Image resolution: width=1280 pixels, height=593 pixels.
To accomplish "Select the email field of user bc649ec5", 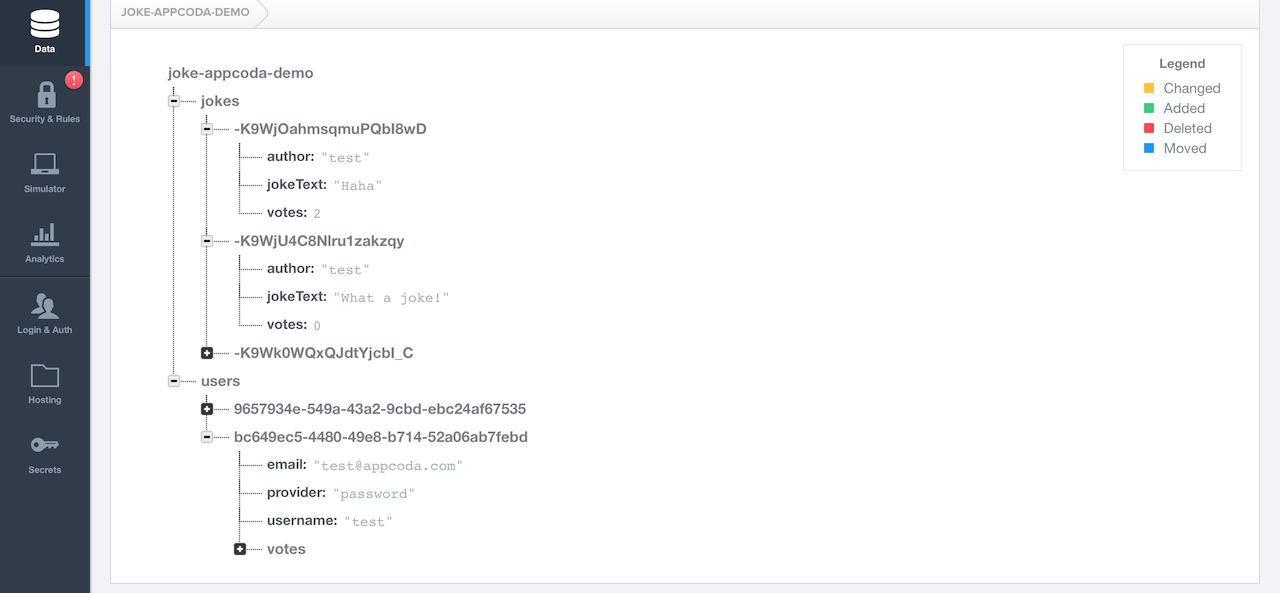I will click(286, 464).
